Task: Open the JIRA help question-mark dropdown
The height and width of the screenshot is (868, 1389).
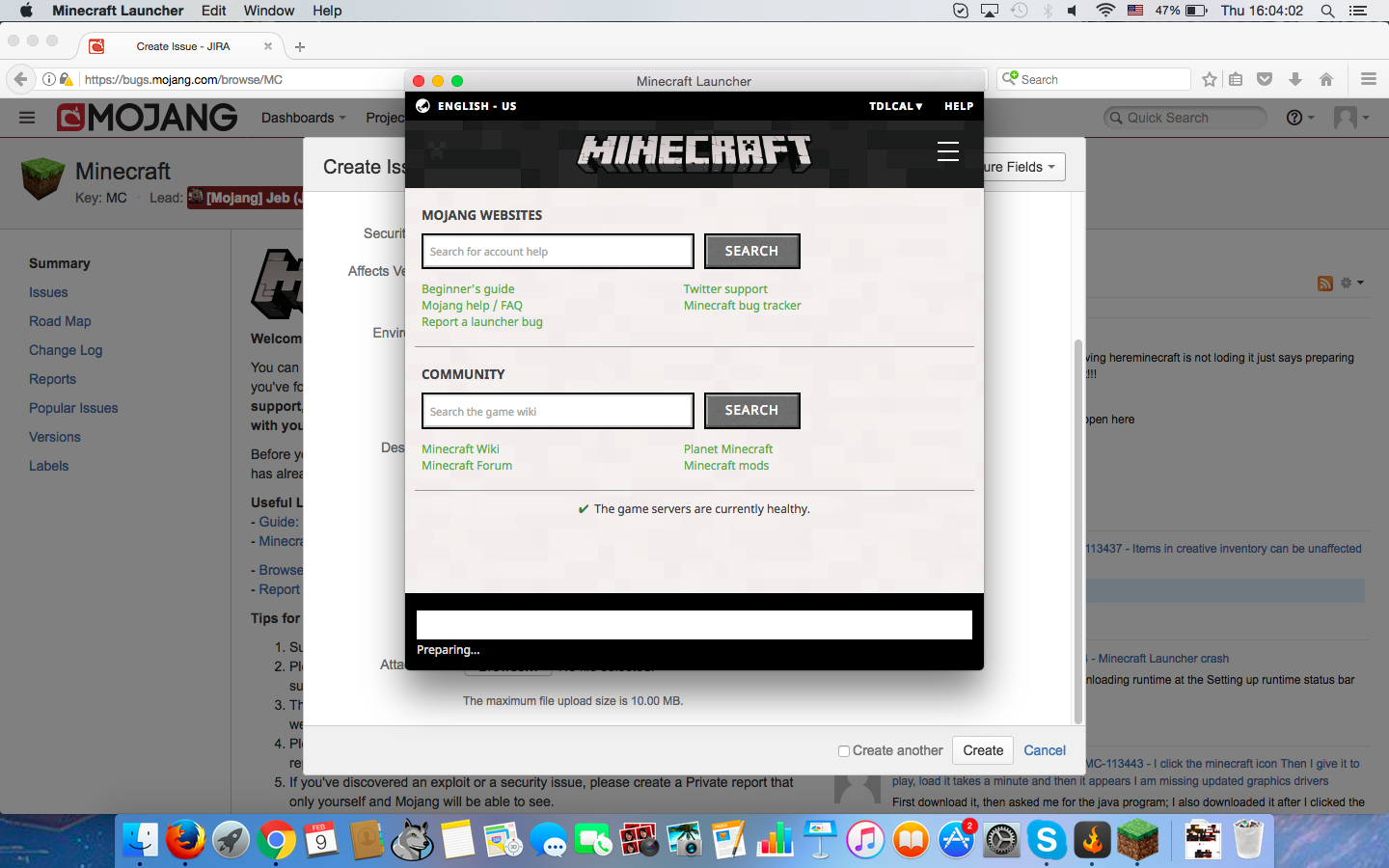Action: point(1300,118)
